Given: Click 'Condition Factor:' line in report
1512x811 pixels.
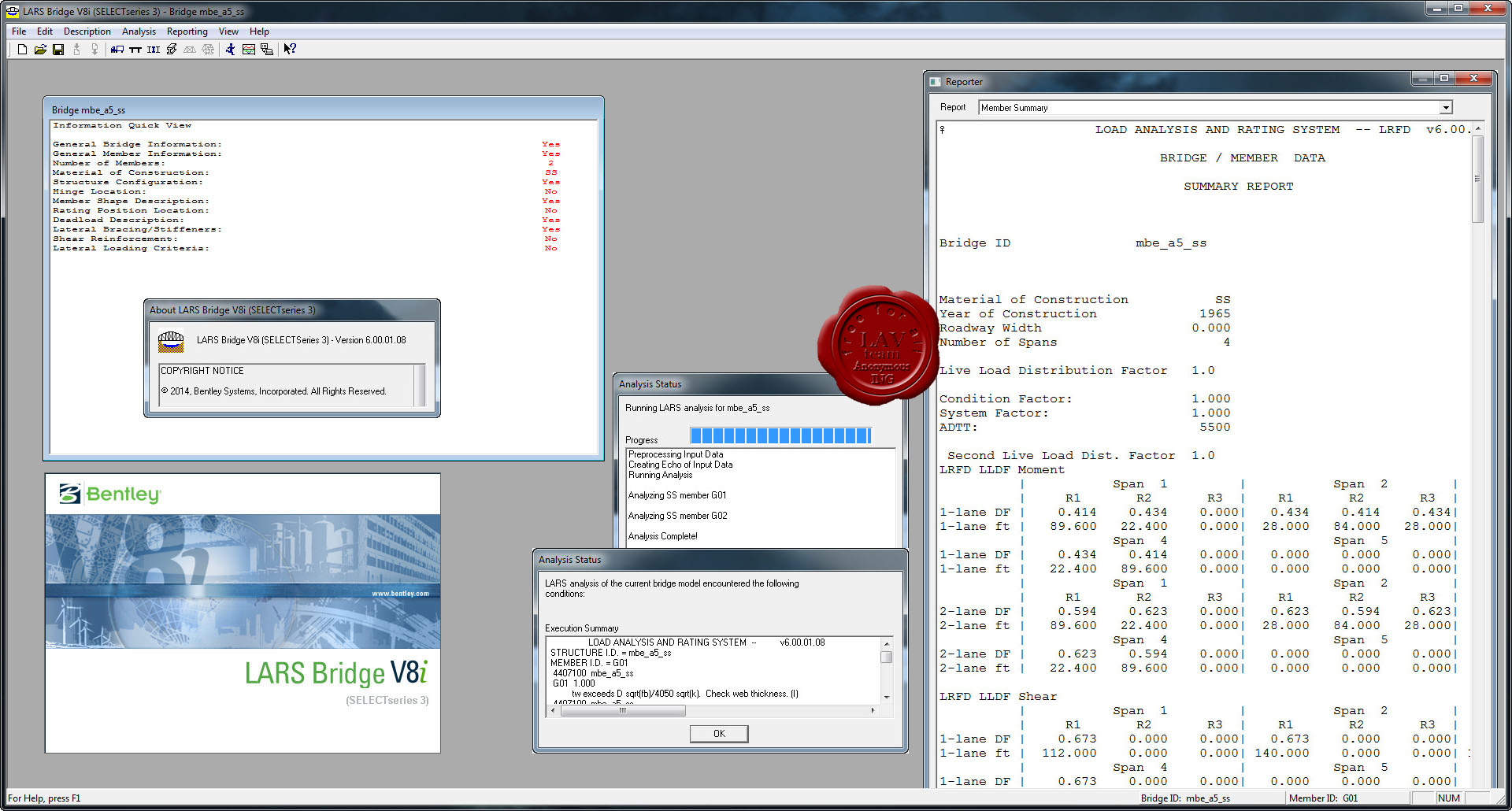Looking at the screenshot, I should pyautogui.click(x=1084, y=399).
